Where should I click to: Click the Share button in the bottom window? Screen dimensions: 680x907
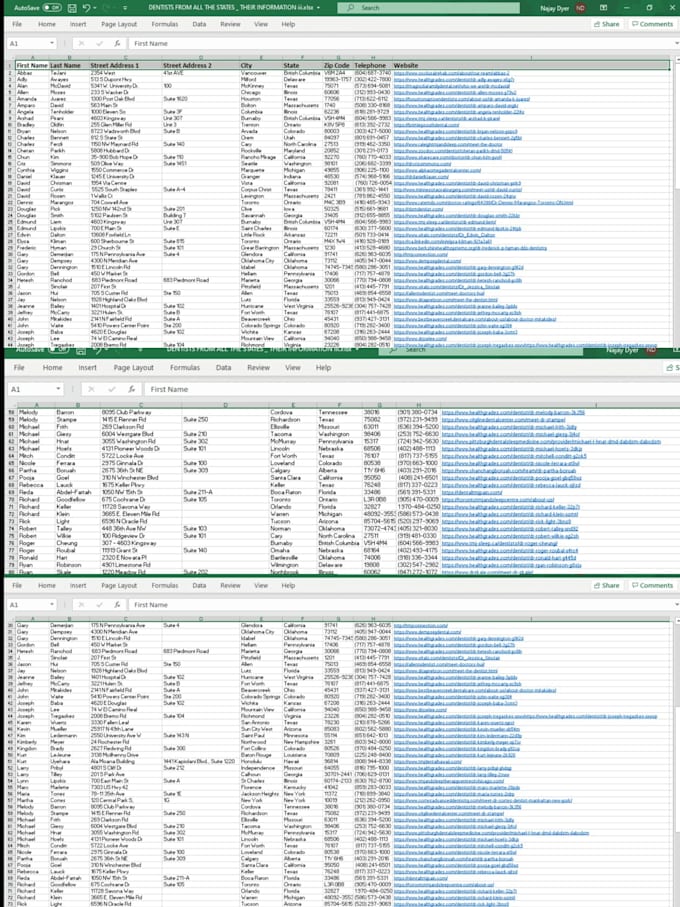(606, 585)
